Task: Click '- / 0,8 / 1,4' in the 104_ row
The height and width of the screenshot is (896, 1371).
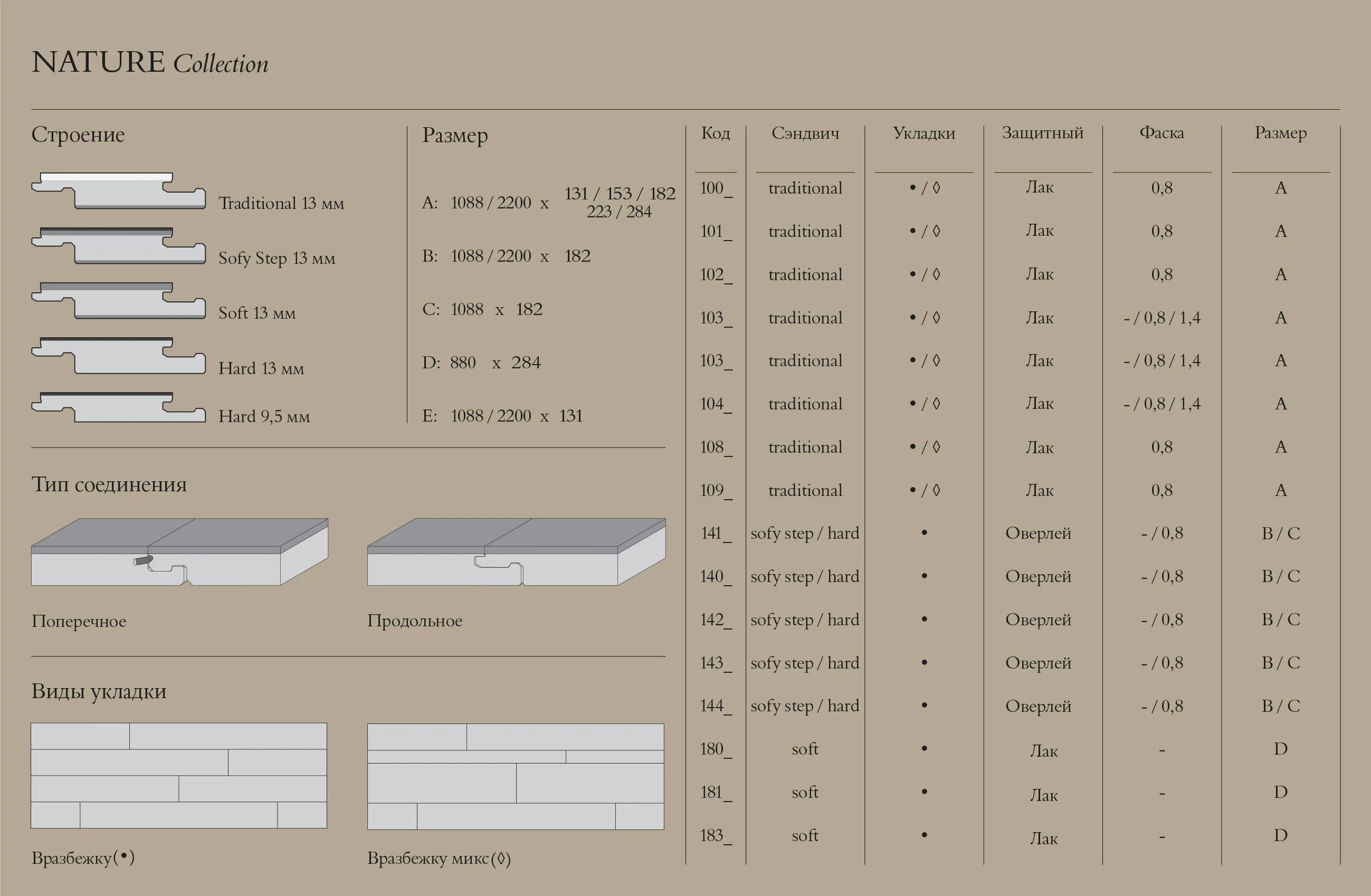Action: click(1162, 404)
